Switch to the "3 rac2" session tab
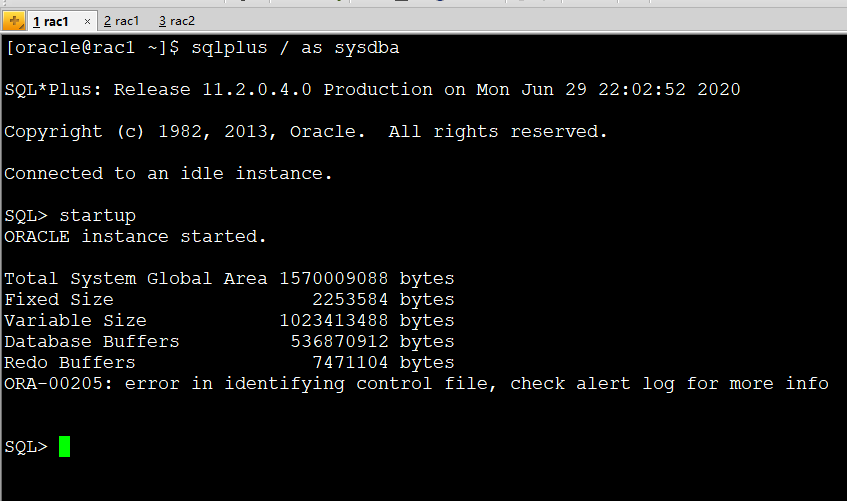Viewport: 847px width, 501px height. 177,21
